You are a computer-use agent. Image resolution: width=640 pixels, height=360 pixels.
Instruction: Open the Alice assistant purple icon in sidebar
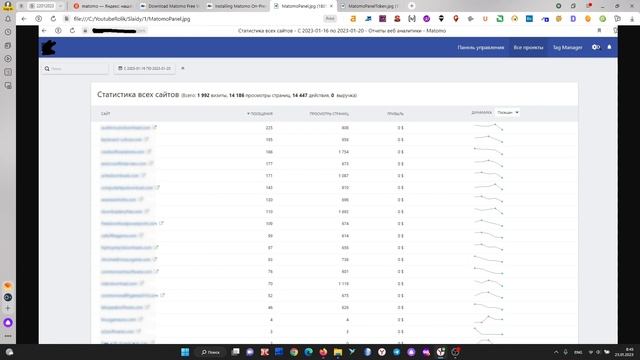[x=8, y=322]
